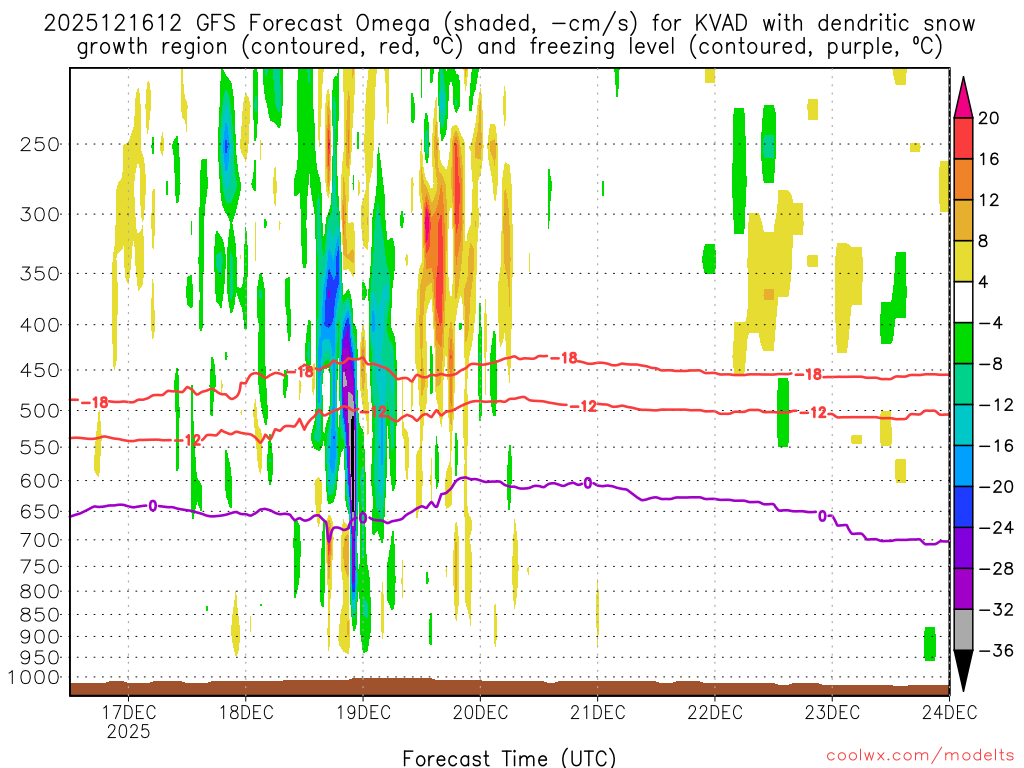Click the purple 0 freezing level label near 21DEC
The height and width of the screenshot is (768, 1024).
588,483
